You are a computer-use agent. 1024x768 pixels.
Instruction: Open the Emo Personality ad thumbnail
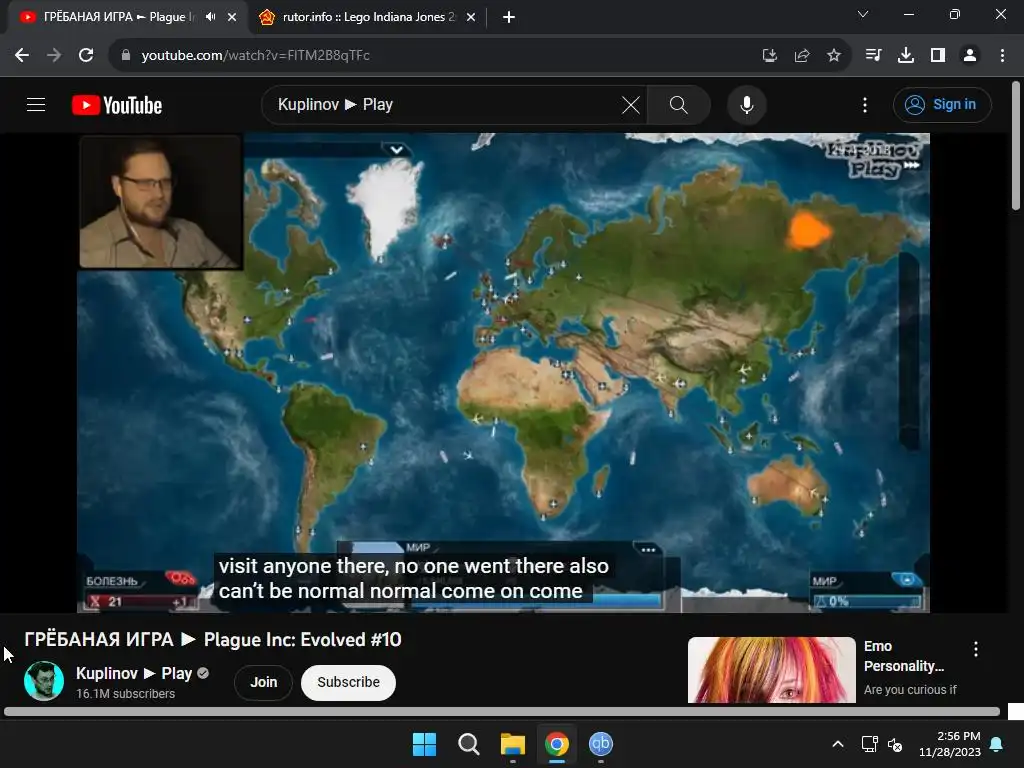click(x=771, y=670)
